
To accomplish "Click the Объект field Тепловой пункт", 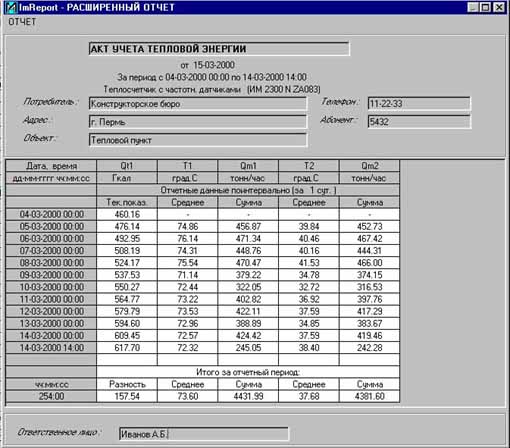I will pyautogui.click(x=198, y=140).
